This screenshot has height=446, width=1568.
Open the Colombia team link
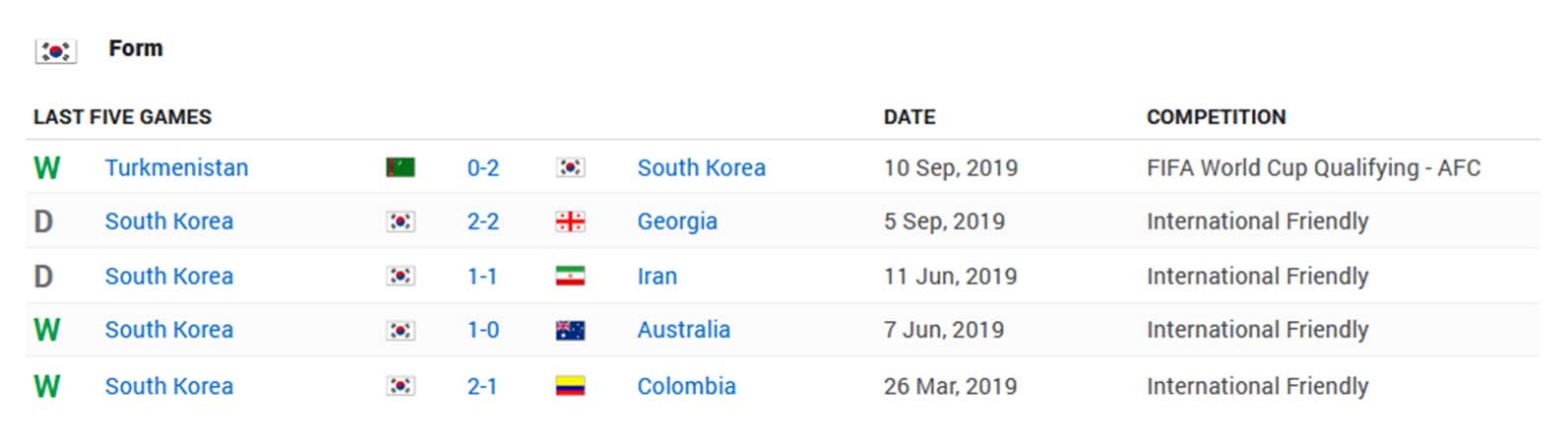[687, 386]
